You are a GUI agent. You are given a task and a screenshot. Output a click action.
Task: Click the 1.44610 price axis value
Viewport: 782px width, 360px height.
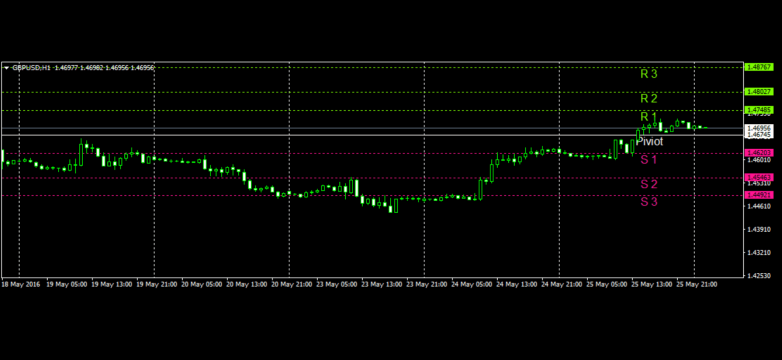coord(758,206)
